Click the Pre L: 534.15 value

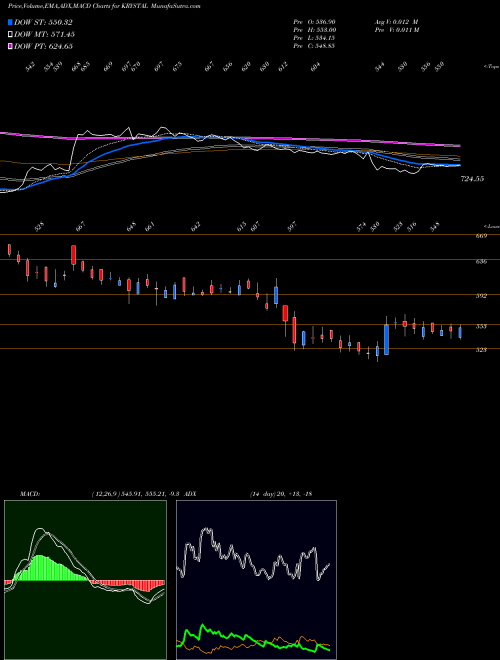314,38
